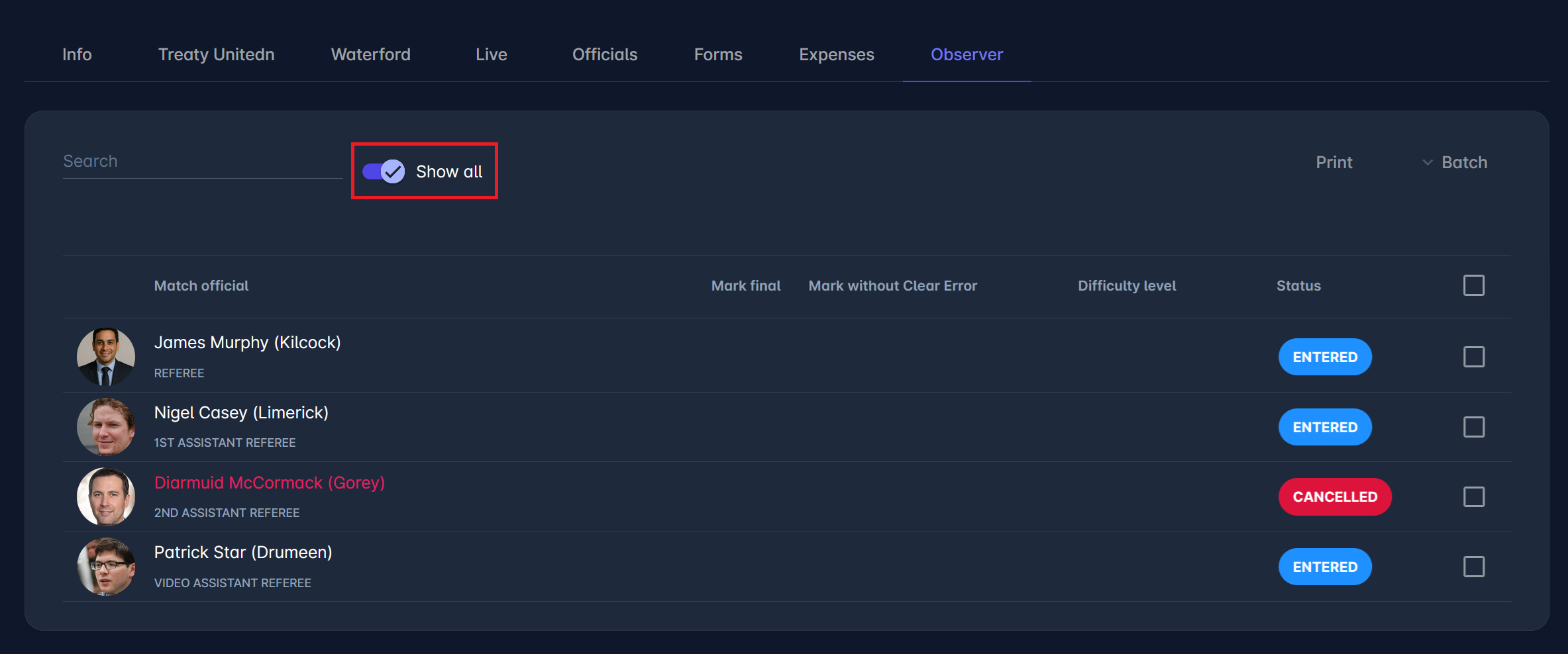The image size is (1568, 654).
Task: Open the Live tab
Action: 491,54
